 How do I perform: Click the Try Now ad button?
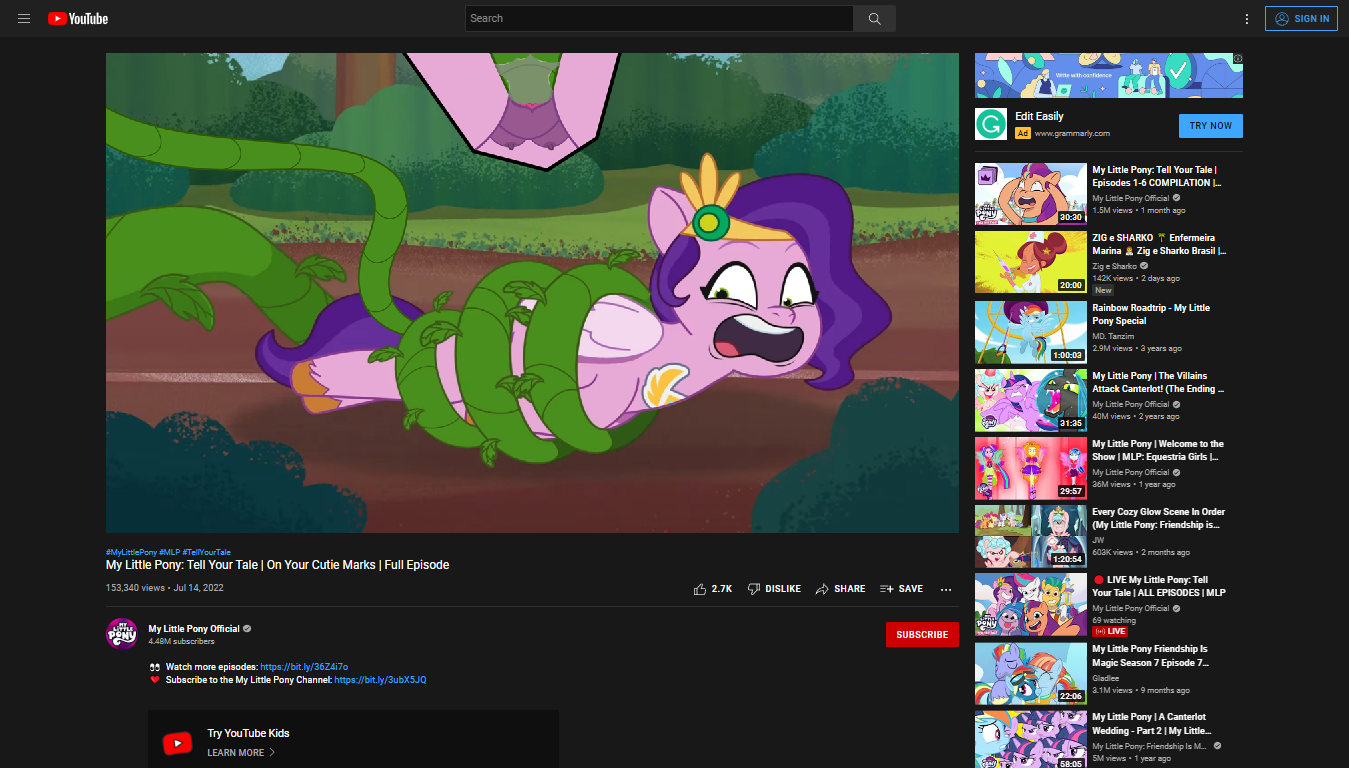tap(1211, 126)
